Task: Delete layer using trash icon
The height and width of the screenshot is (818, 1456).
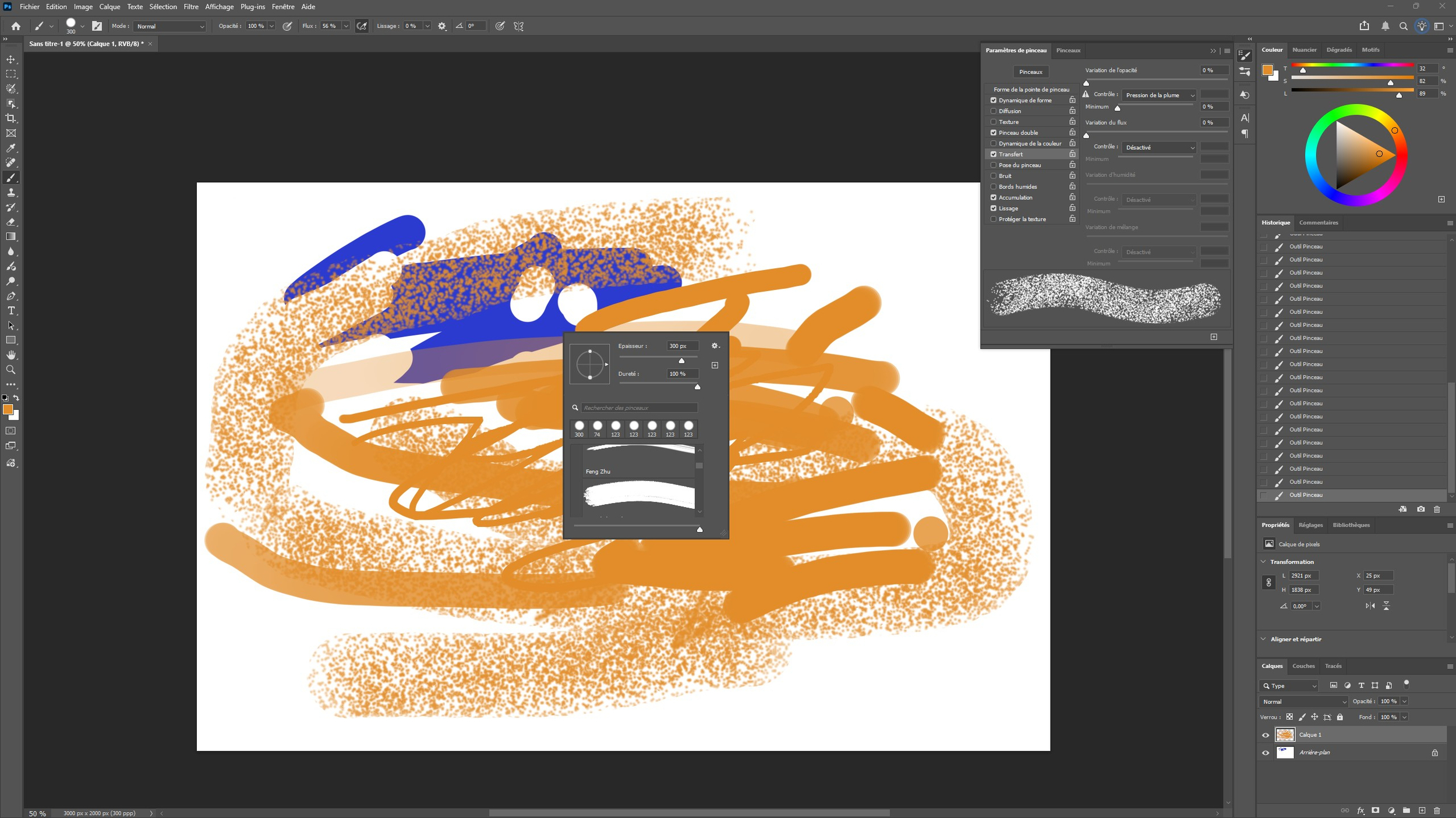Action: click(x=1437, y=810)
